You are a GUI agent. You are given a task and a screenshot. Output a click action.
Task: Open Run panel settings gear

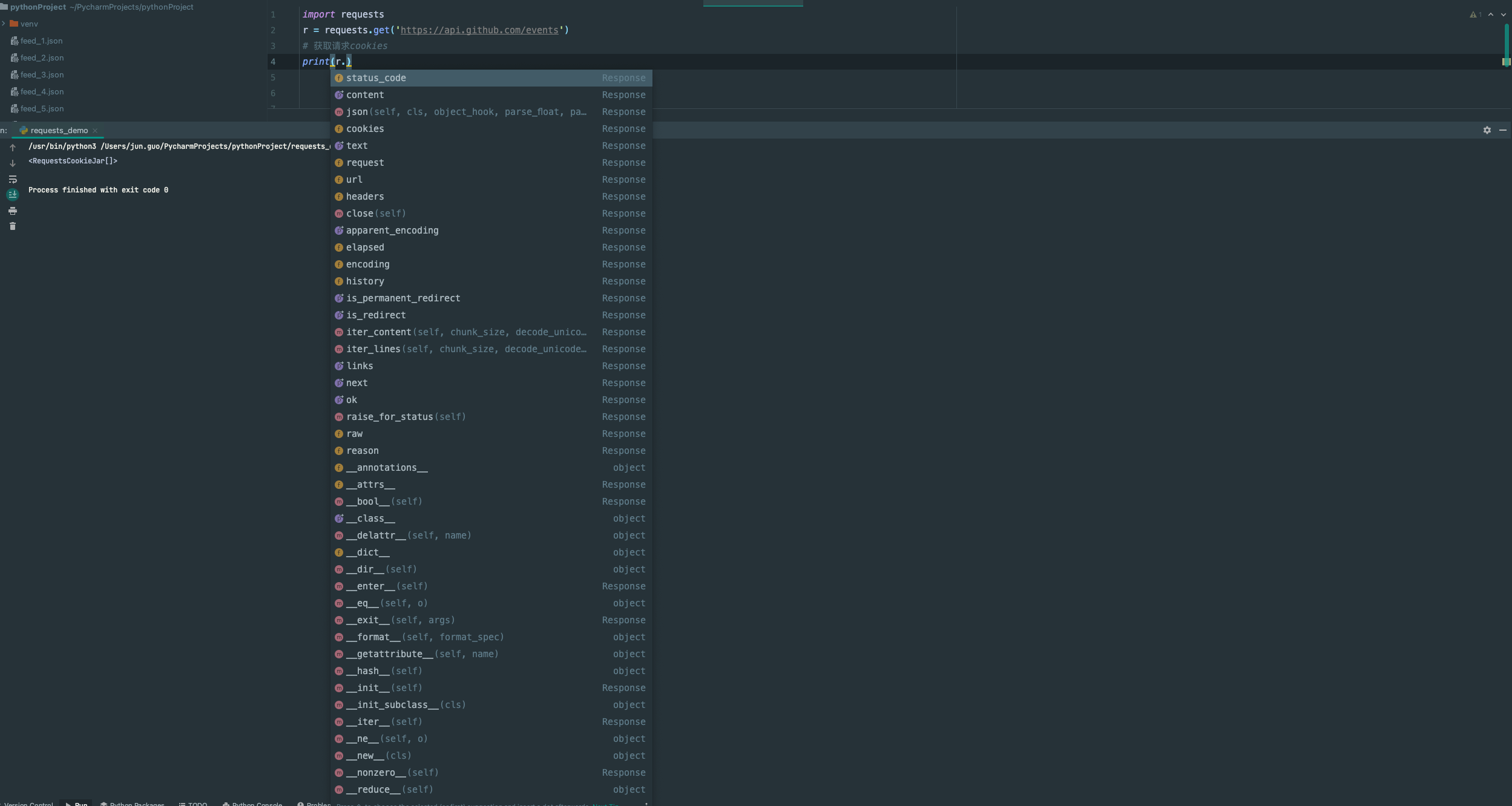click(x=1487, y=130)
